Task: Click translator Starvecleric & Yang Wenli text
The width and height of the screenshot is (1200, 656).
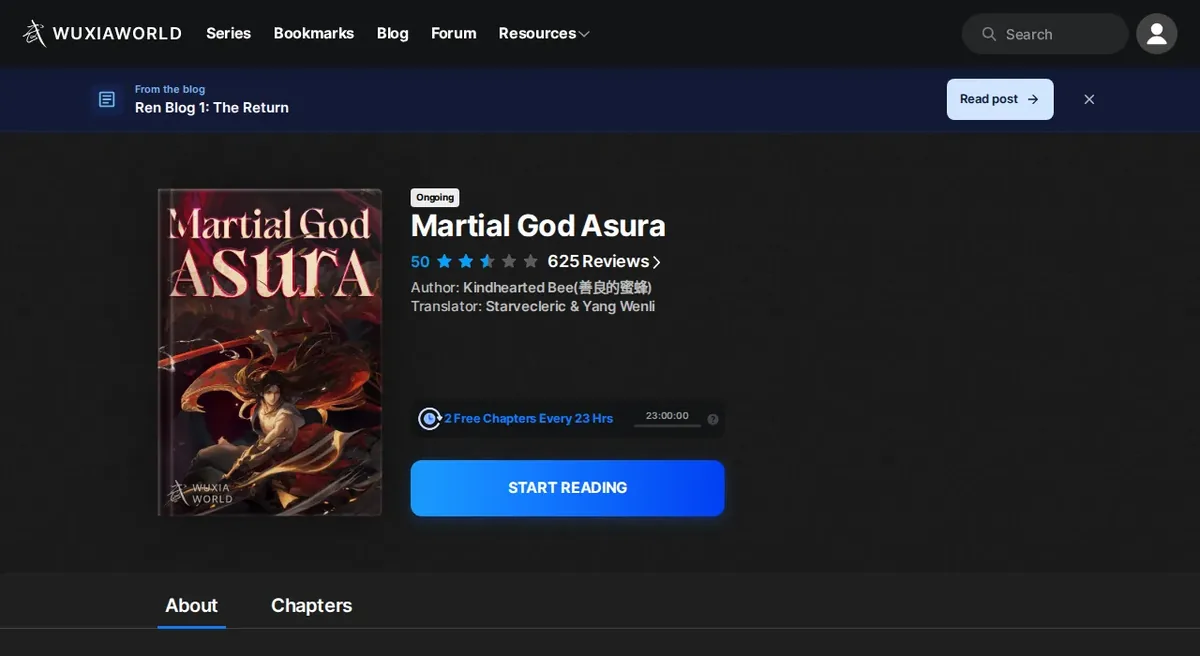Action: click(x=570, y=307)
